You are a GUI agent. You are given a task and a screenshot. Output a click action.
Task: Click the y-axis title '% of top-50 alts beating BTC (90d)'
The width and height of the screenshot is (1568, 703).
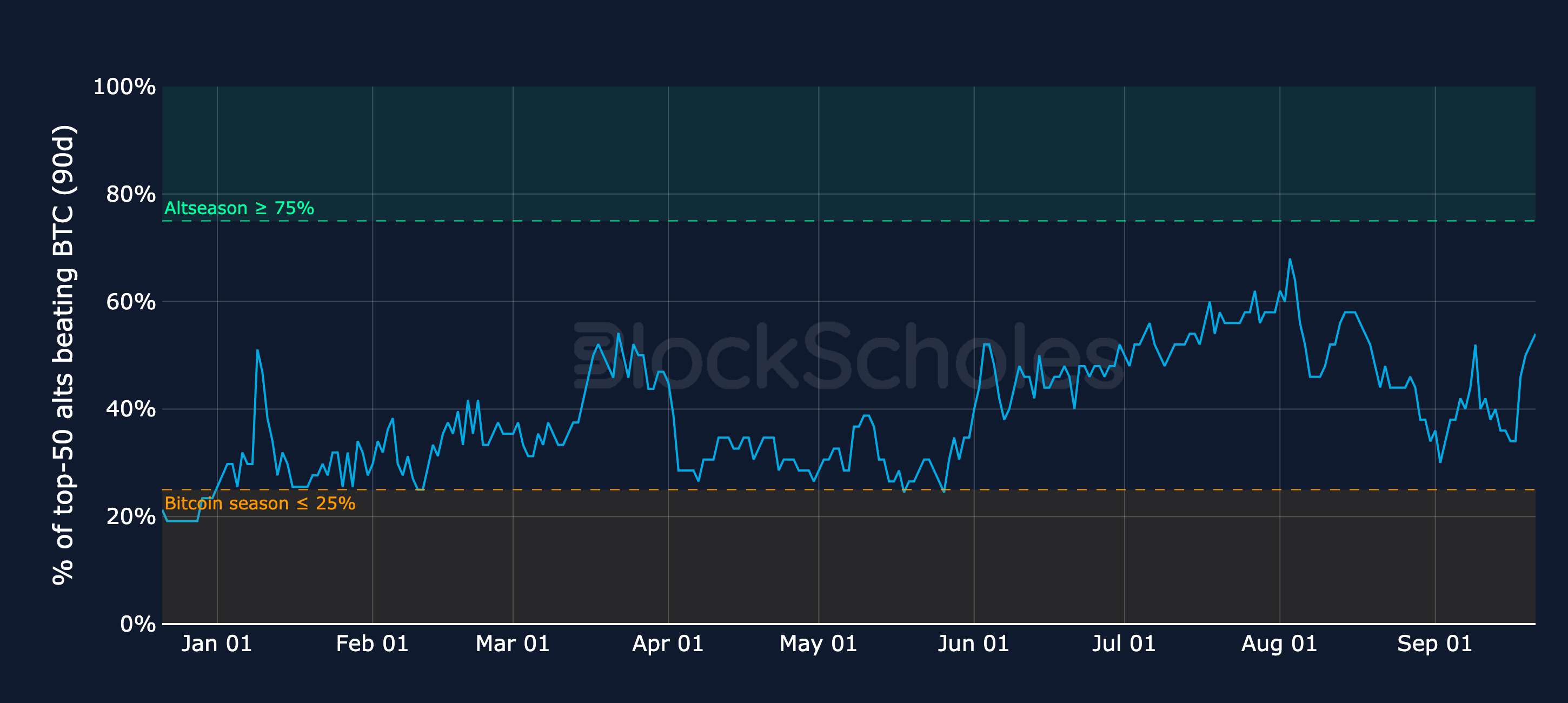pyautogui.click(x=63, y=355)
